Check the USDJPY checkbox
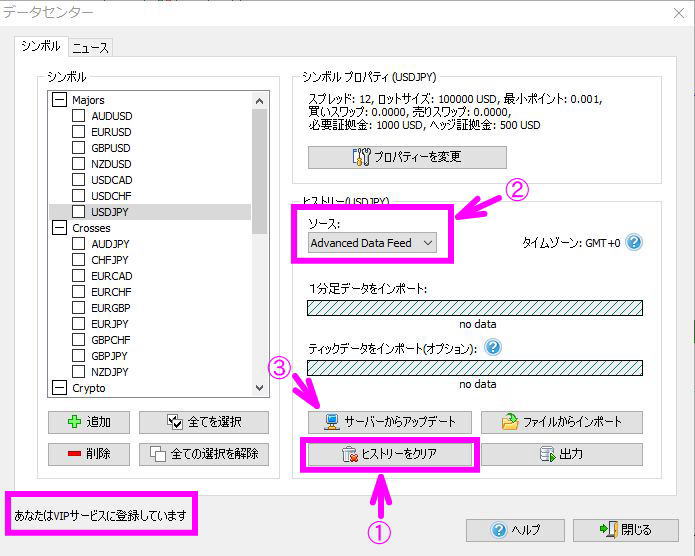 click(78, 211)
